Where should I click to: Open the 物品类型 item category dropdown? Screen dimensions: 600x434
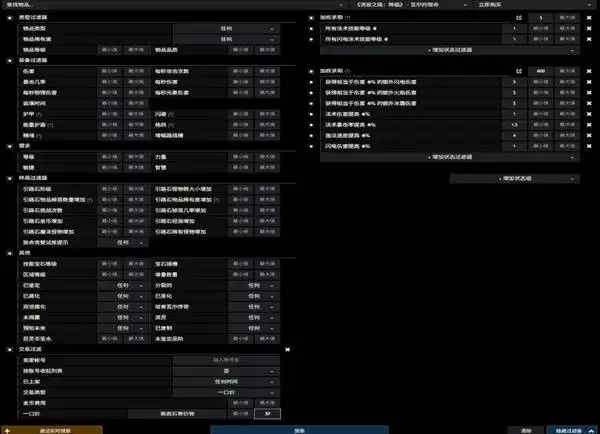click(226, 28)
